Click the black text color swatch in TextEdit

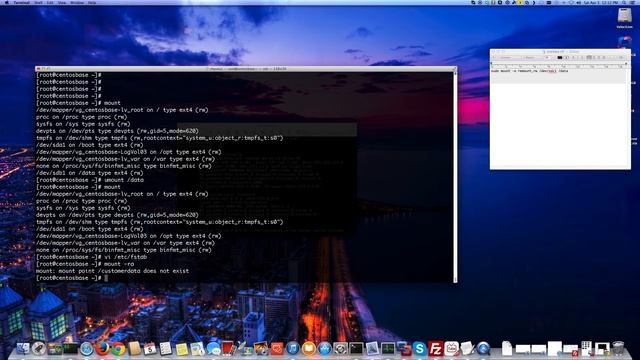pyautogui.click(x=560, y=58)
